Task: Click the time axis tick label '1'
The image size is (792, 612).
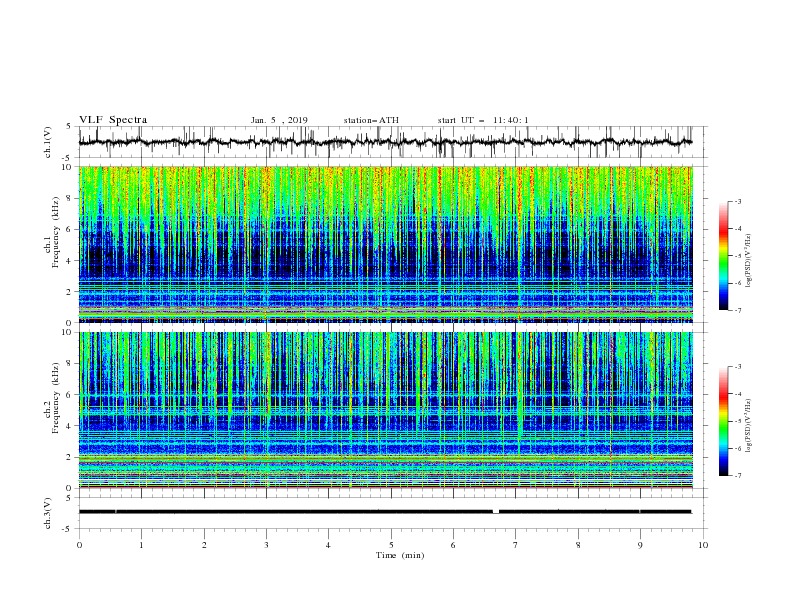Action: (x=141, y=545)
